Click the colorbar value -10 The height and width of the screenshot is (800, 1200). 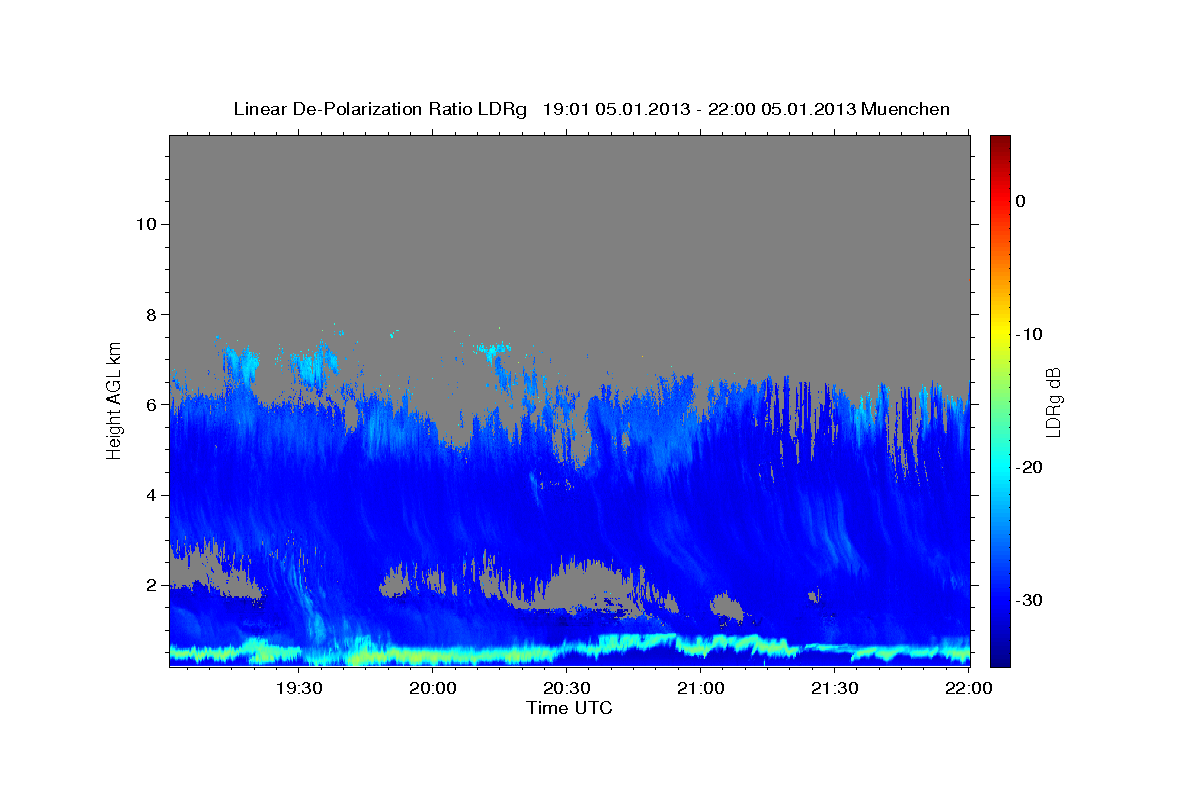(x=1028, y=334)
